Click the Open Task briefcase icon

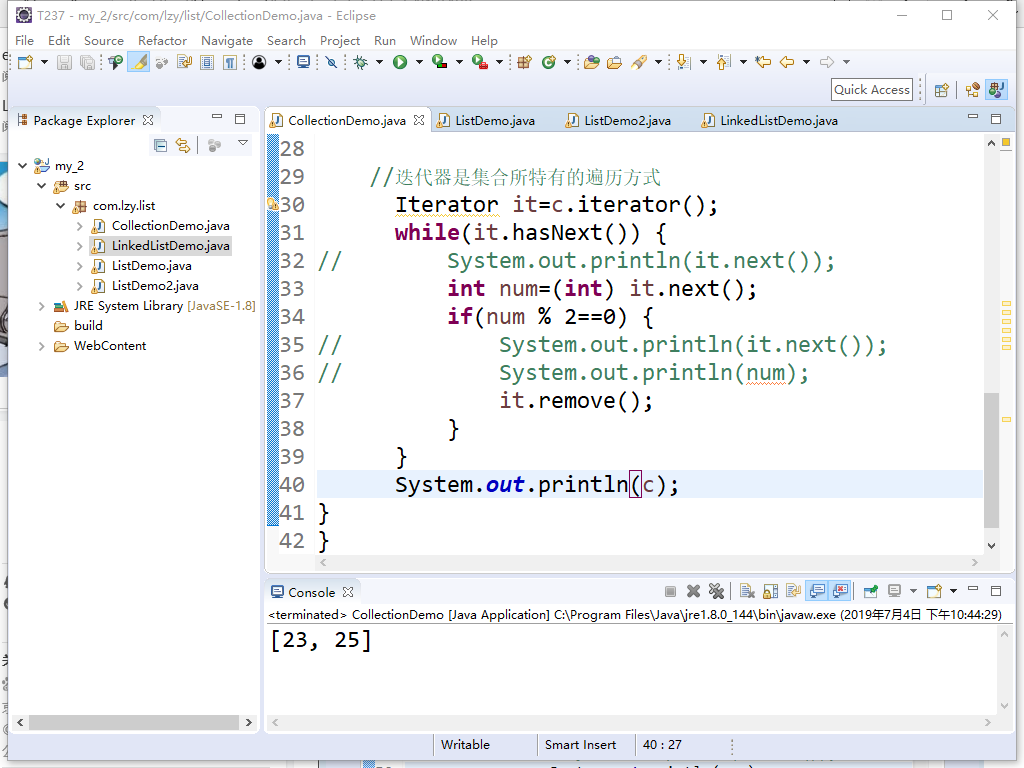tap(615, 62)
